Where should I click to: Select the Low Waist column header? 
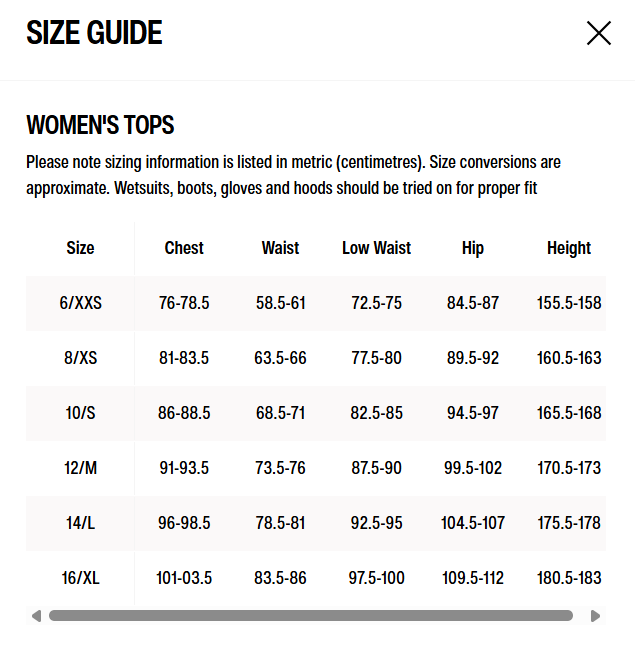click(x=376, y=248)
